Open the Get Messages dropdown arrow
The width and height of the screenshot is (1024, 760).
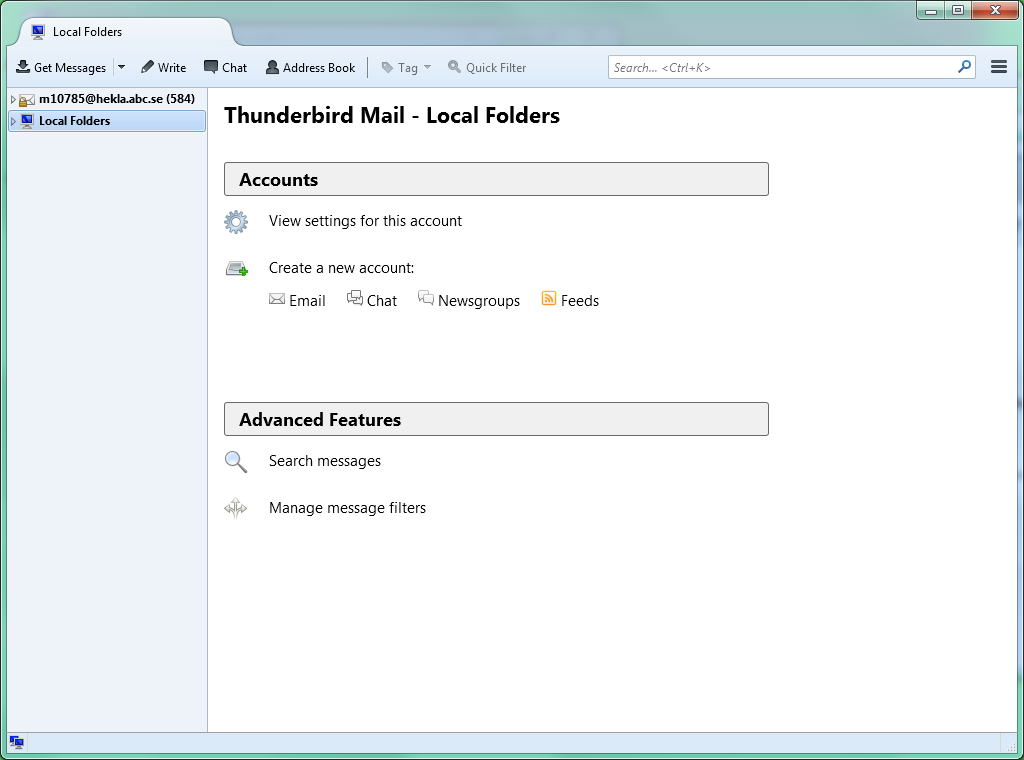(121, 68)
